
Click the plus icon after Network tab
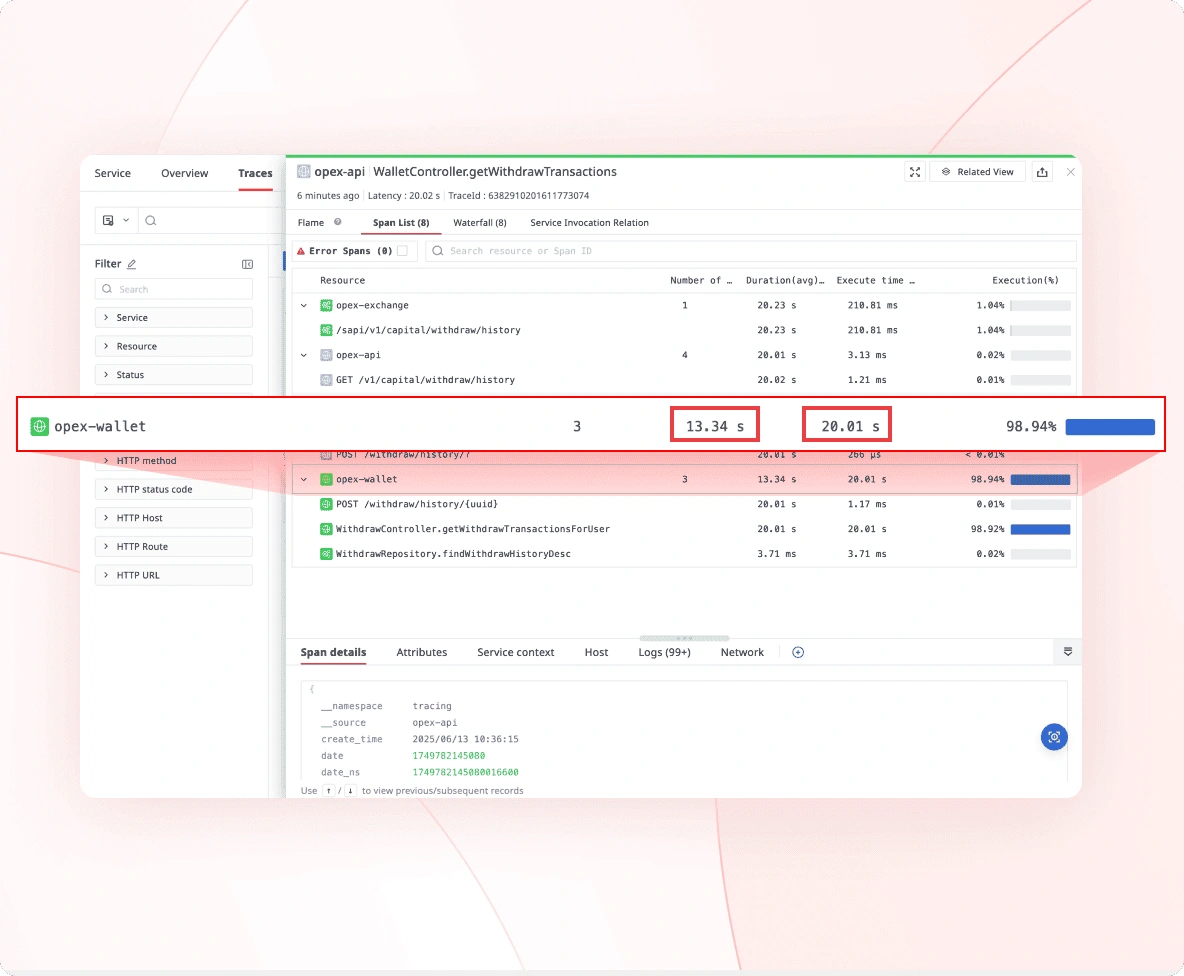(798, 652)
